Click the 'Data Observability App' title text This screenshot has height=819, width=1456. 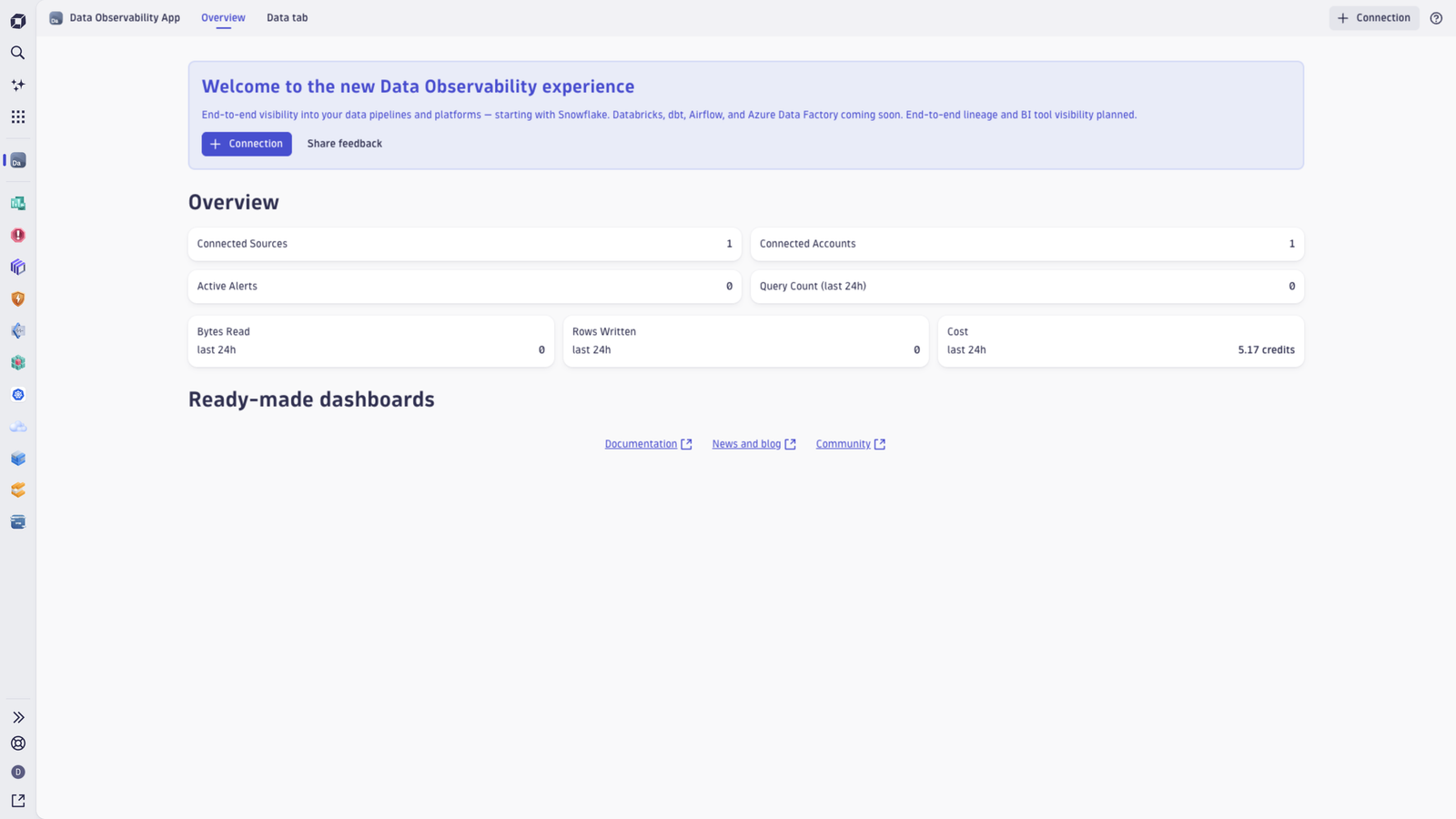point(125,18)
